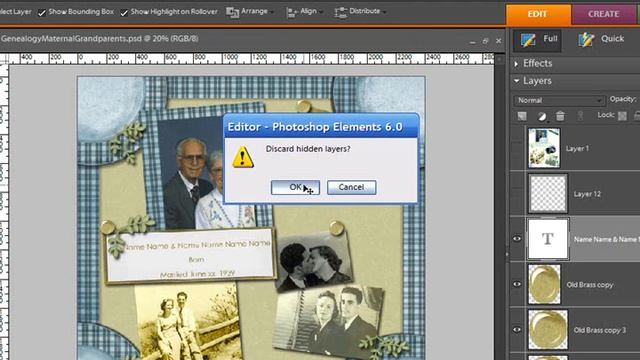Open the Align dropdown
The height and width of the screenshot is (360, 640).
pyautogui.click(x=304, y=12)
